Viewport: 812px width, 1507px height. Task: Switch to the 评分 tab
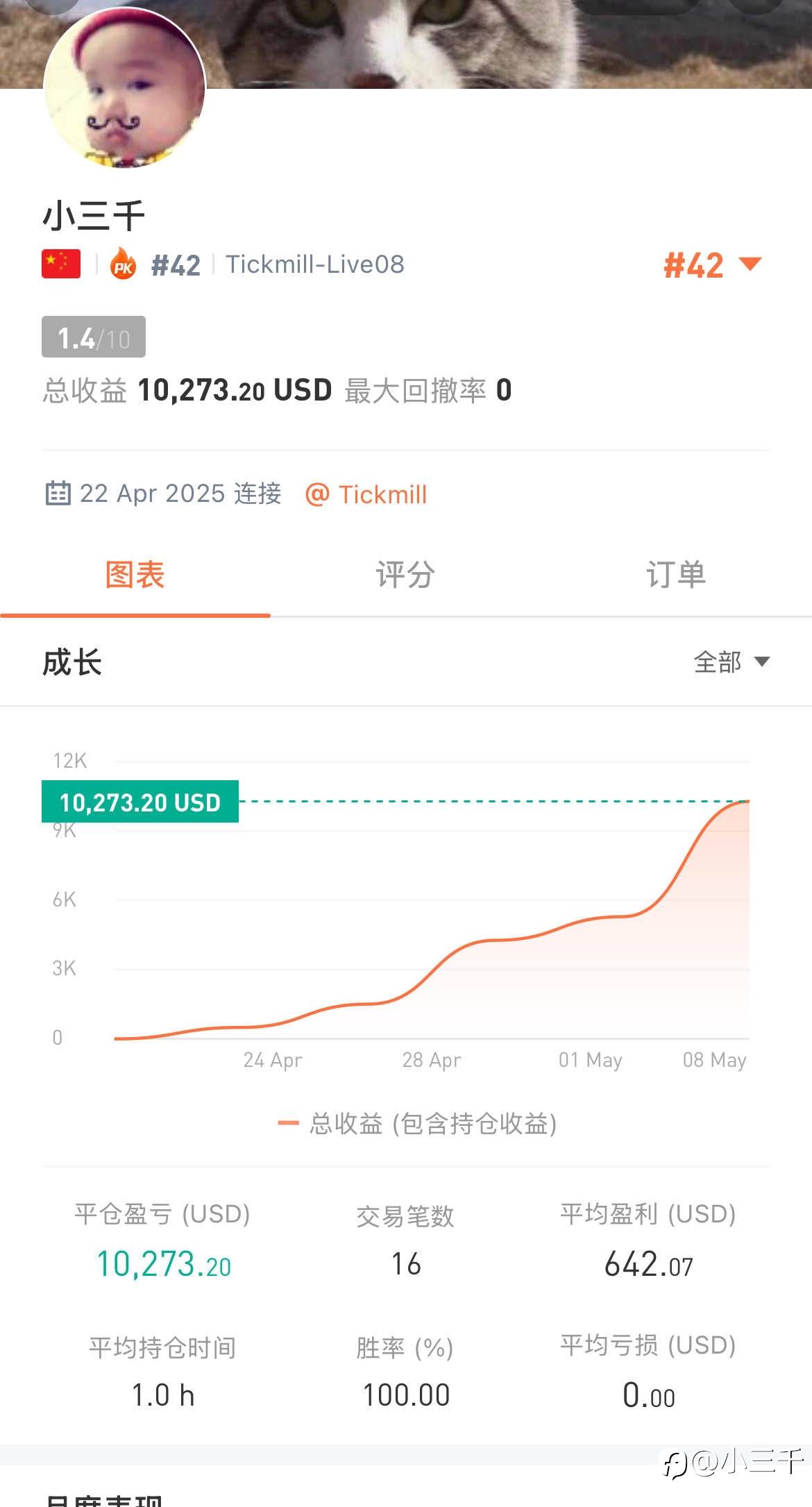click(x=405, y=575)
